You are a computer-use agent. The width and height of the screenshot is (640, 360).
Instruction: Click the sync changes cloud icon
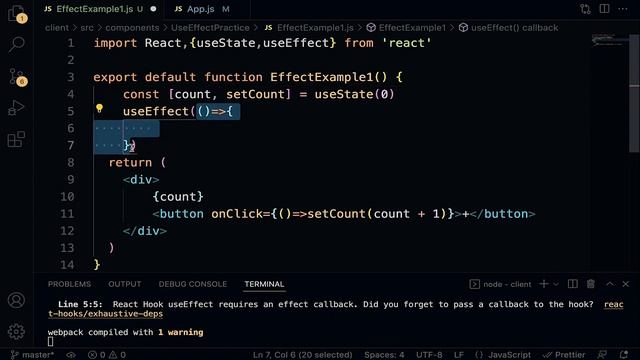click(x=71, y=355)
